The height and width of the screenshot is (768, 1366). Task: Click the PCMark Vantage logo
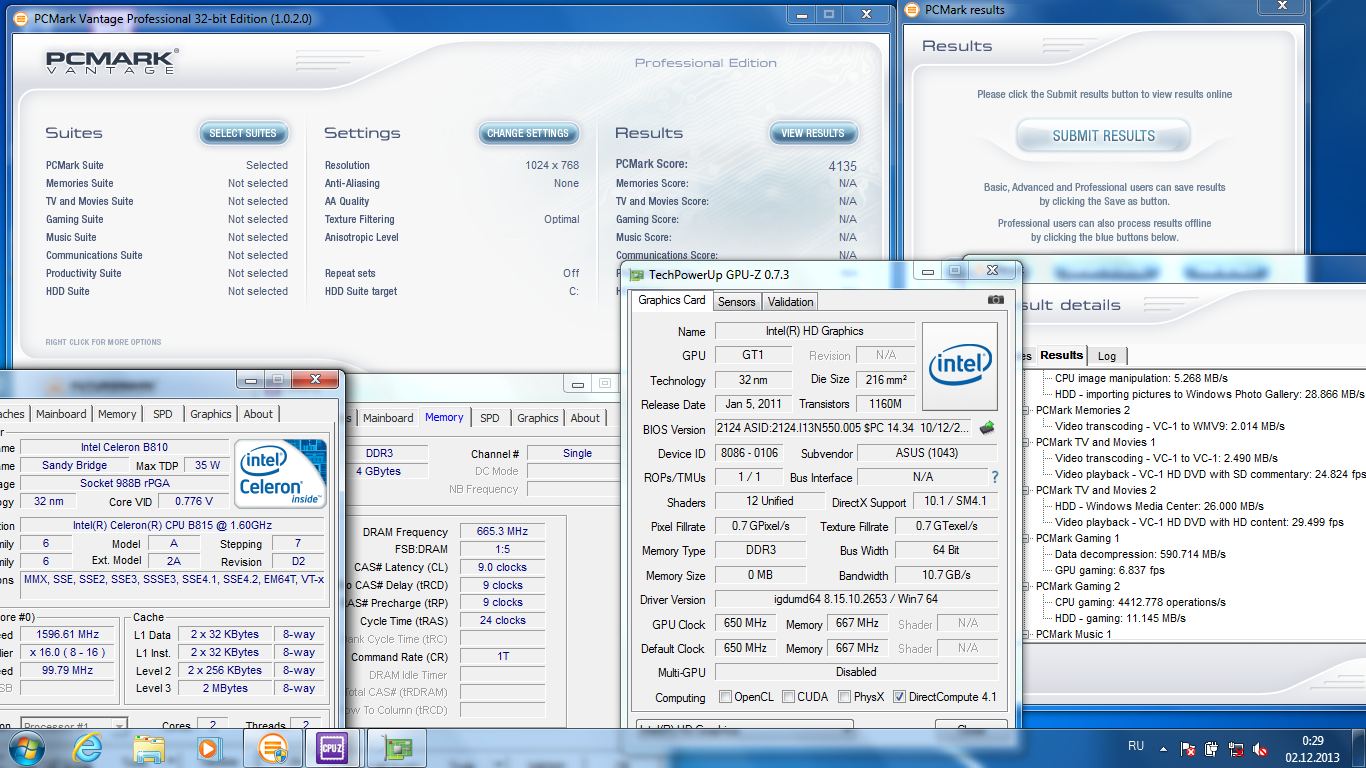click(112, 62)
